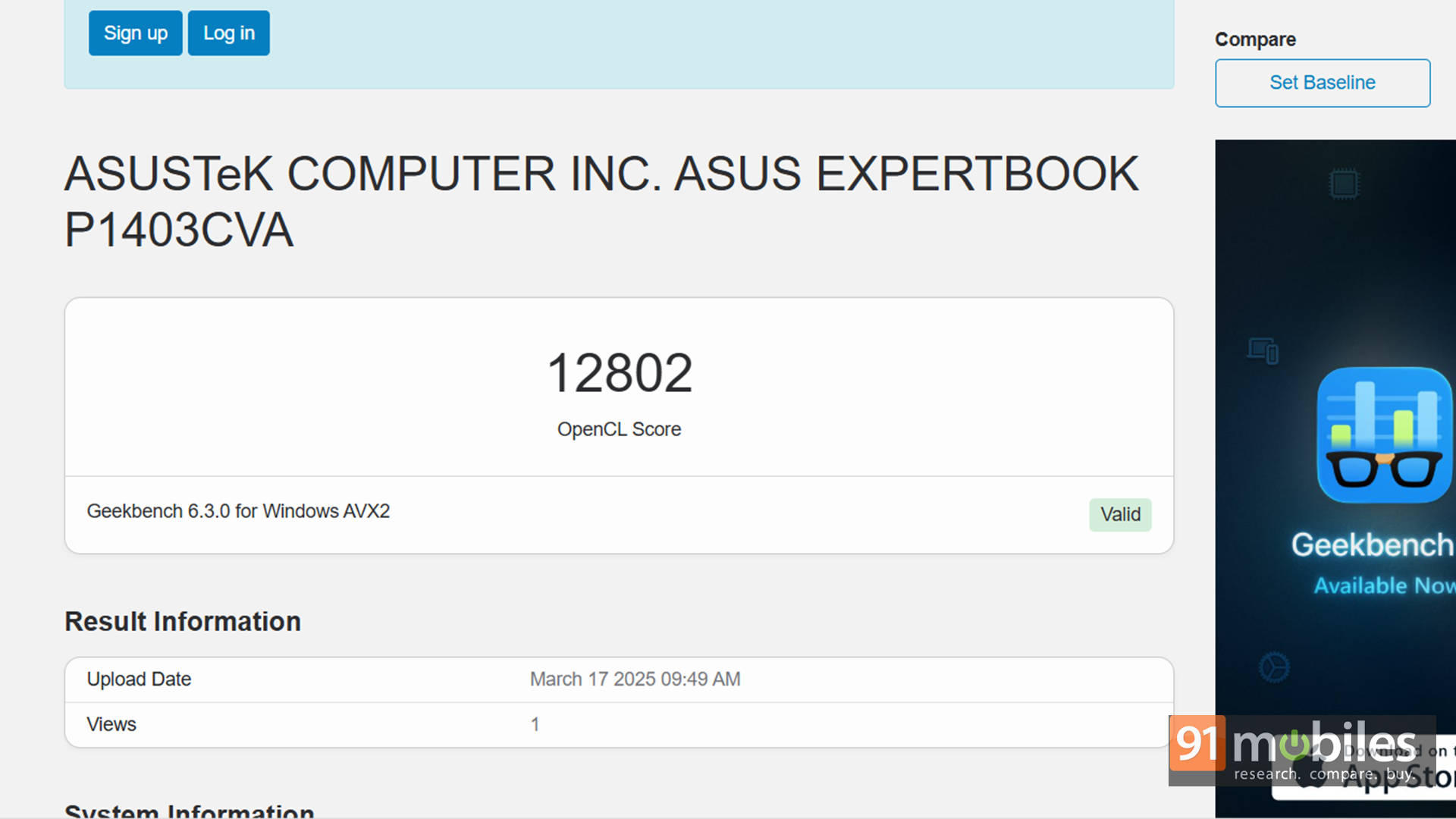Click the Set Baseline button
This screenshot has height=819, width=1456.
[x=1322, y=83]
